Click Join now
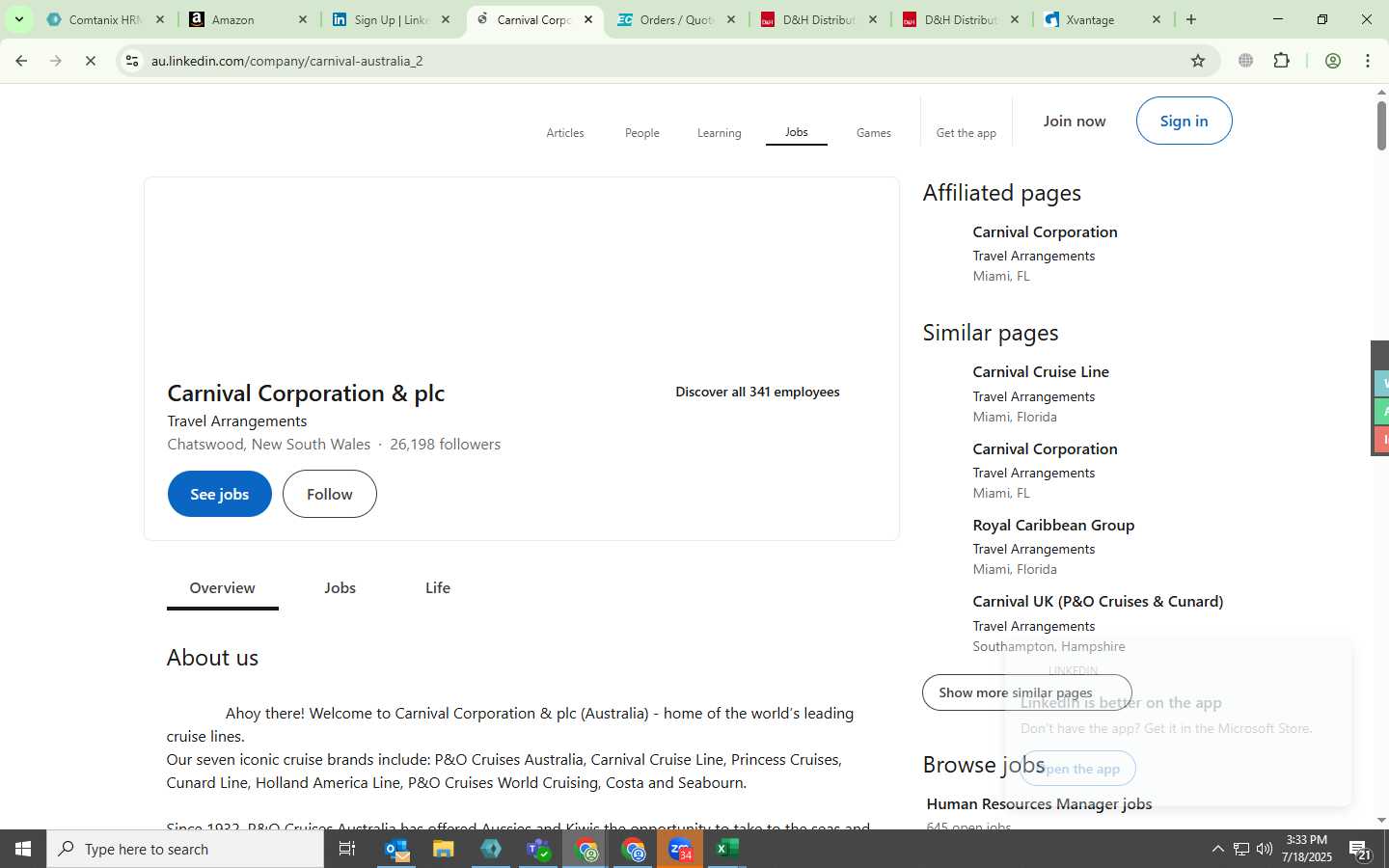The width and height of the screenshot is (1389, 868). click(1075, 121)
